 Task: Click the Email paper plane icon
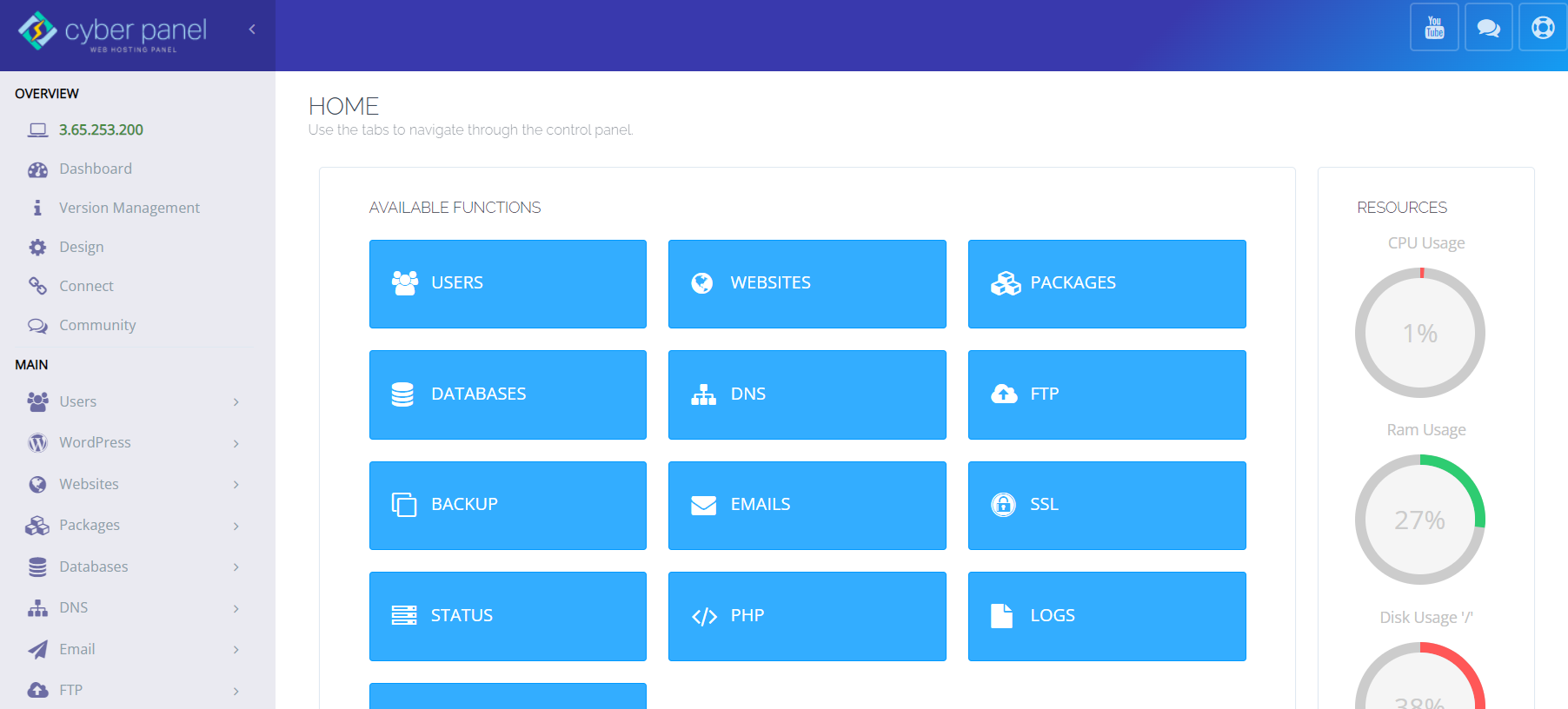pos(37,650)
